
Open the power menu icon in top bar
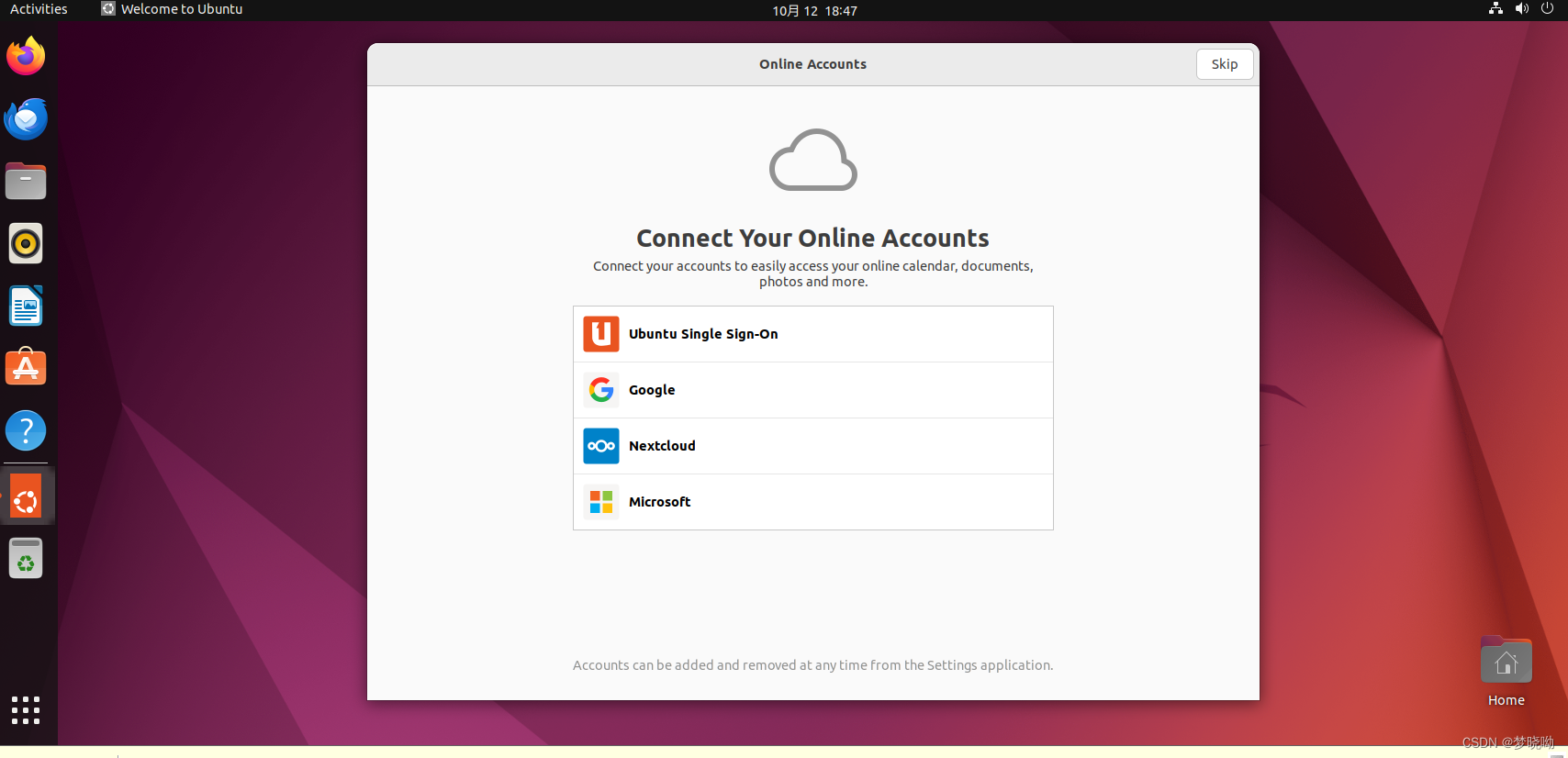(1547, 8)
